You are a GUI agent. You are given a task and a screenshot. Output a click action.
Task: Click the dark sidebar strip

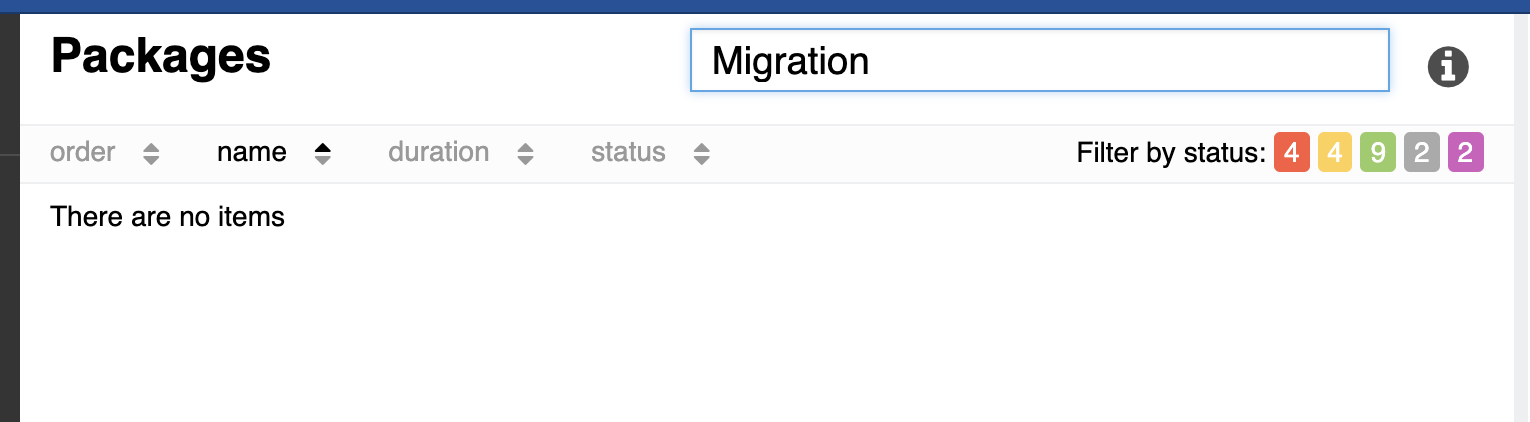[x=10, y=218]
